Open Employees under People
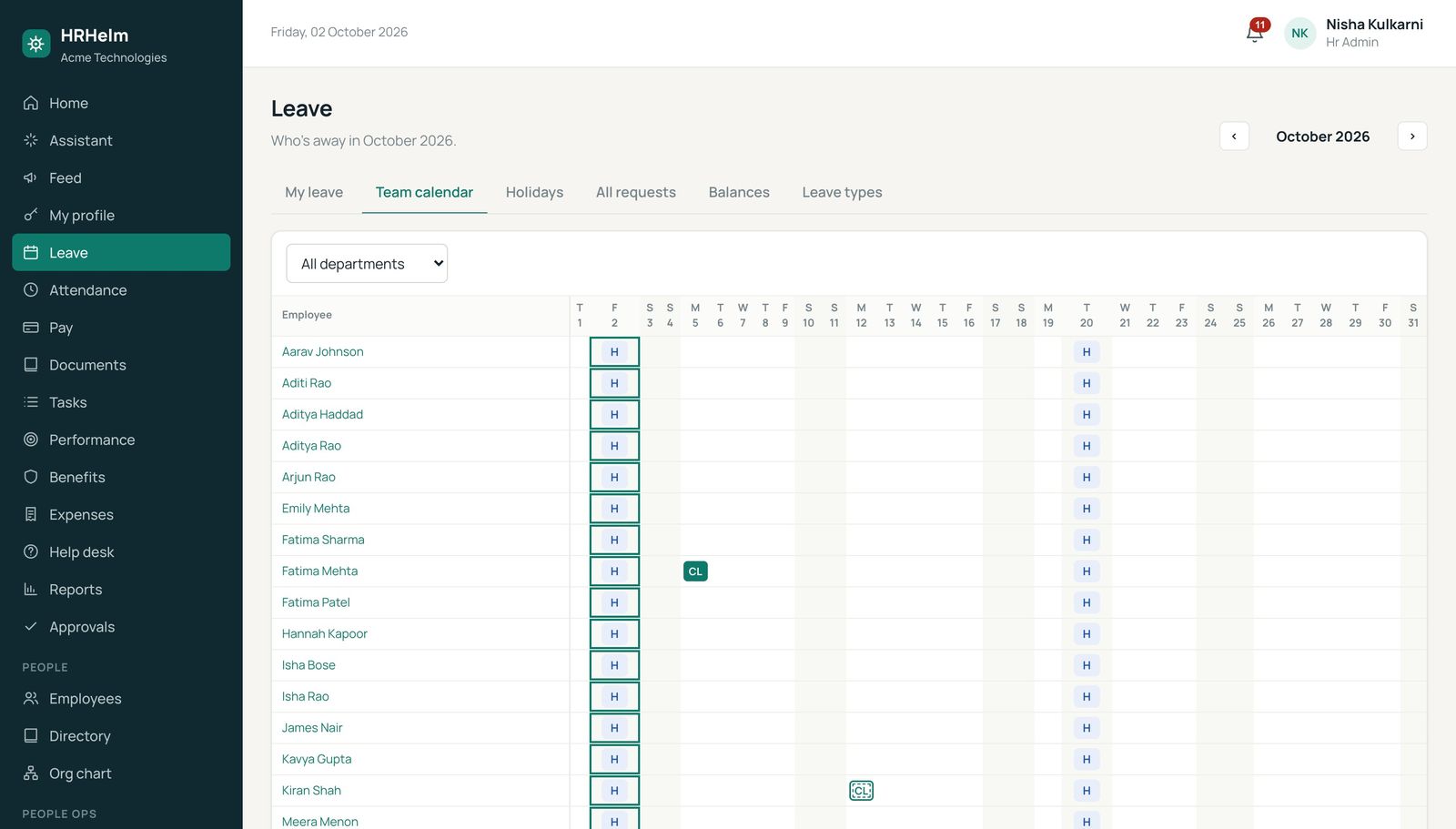Viewport: 1456px width, 829px height. pyautogui.click(x=121, y=698)
